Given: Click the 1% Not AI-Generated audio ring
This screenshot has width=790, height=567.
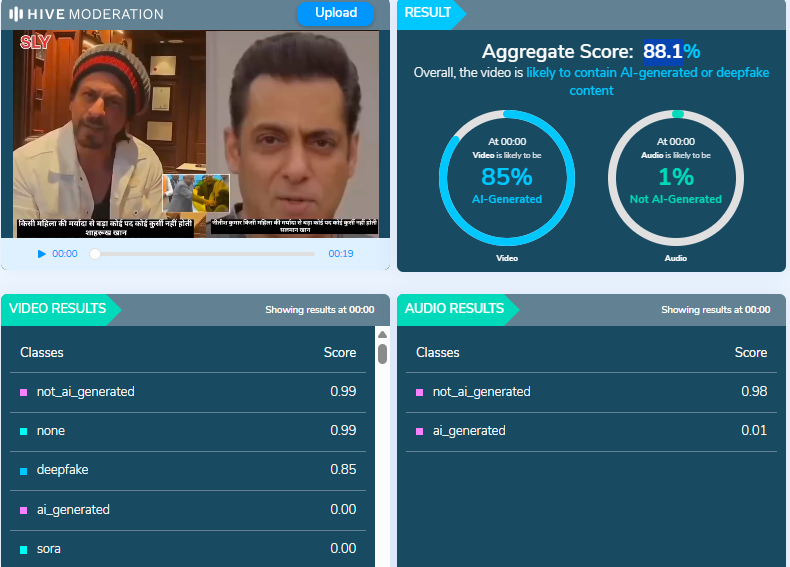Looking at the screenshot, I should 675,177.
